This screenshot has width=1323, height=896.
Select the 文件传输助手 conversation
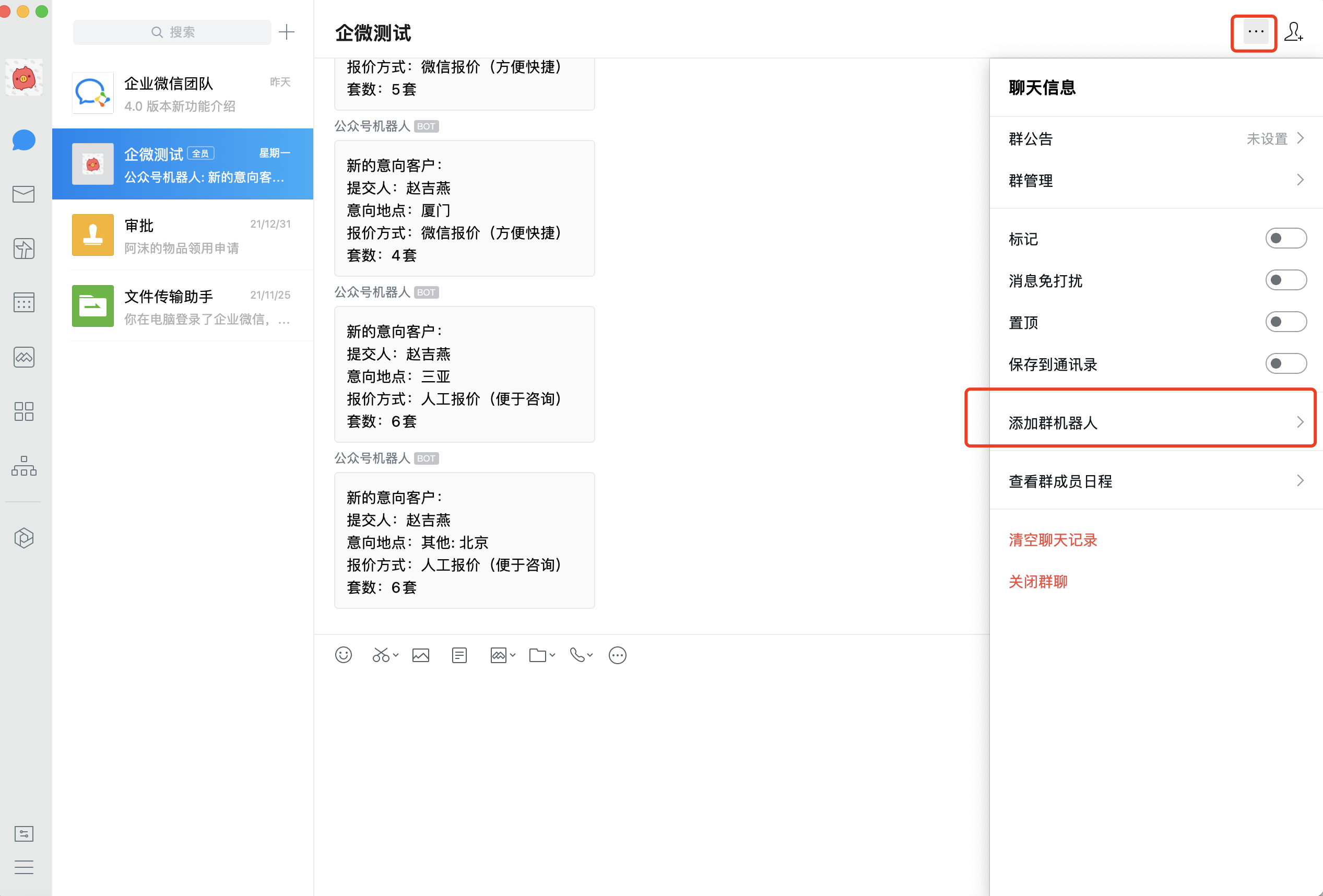point(183,306)
